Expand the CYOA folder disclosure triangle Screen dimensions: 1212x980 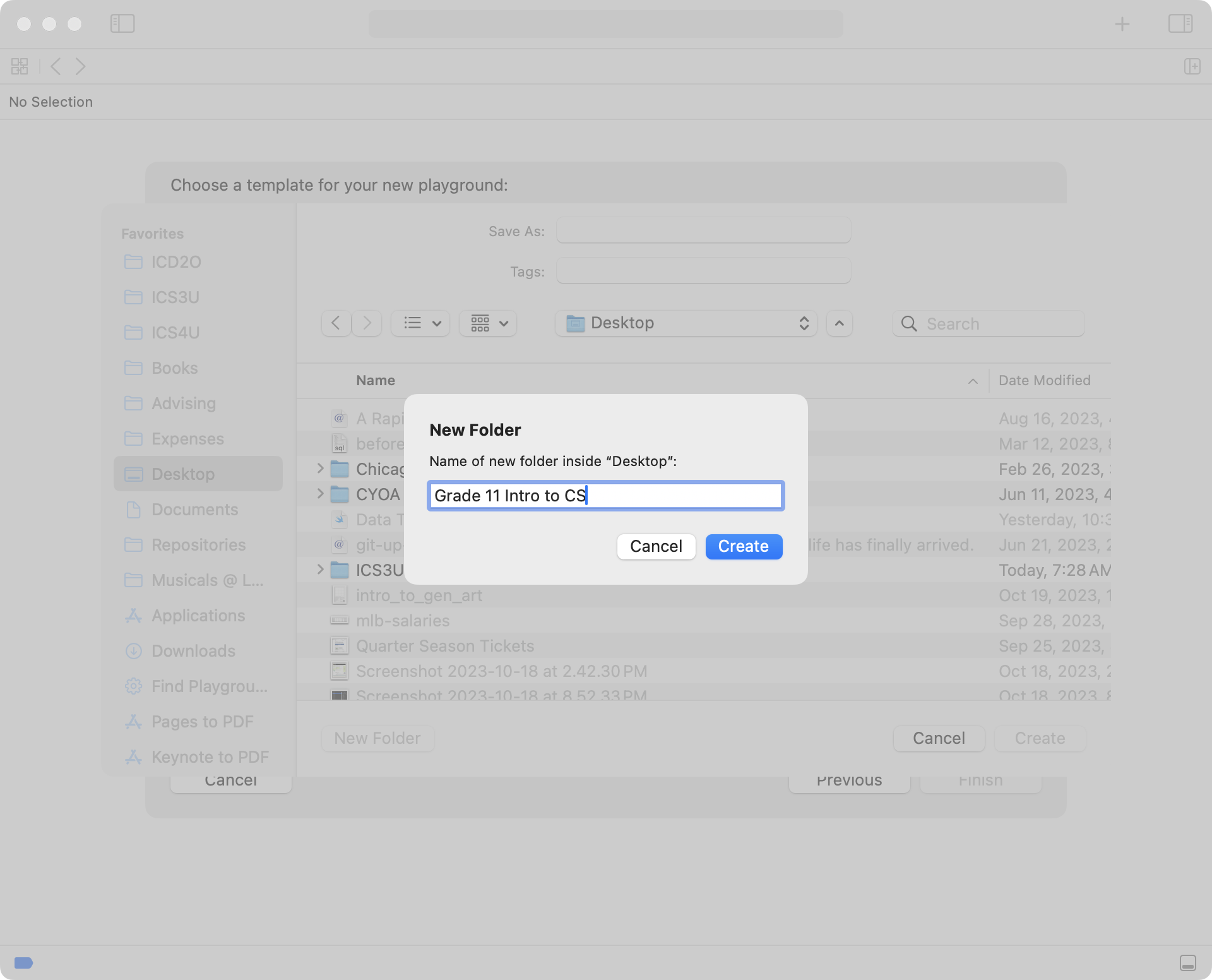pos(321,494)
